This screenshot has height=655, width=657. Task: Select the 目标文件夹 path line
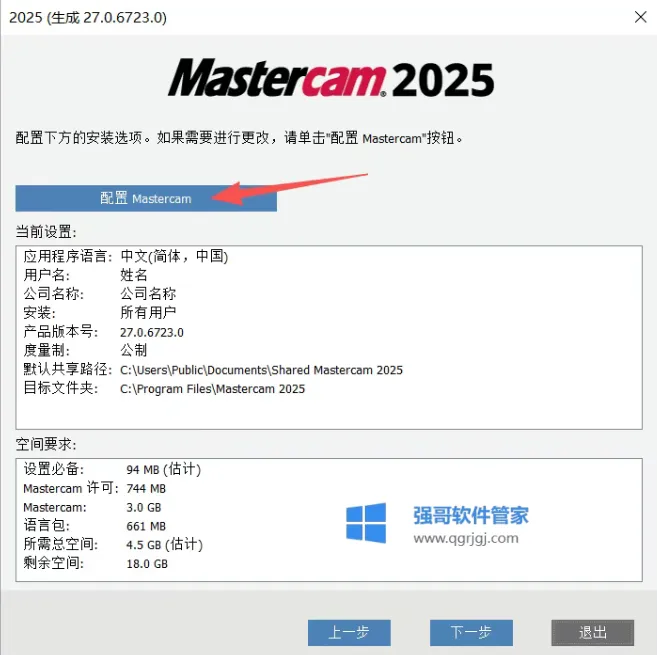click(x=164, y=388)
